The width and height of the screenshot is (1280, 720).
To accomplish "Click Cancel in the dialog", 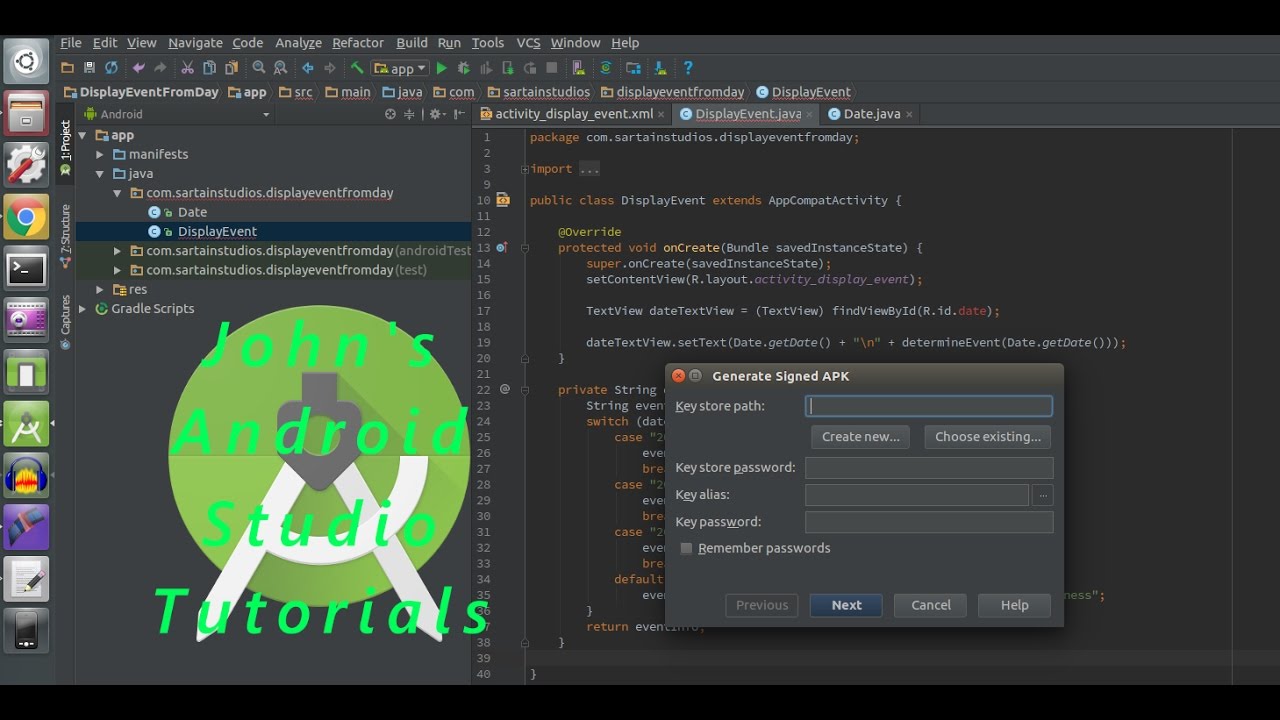I will point(931,605).
